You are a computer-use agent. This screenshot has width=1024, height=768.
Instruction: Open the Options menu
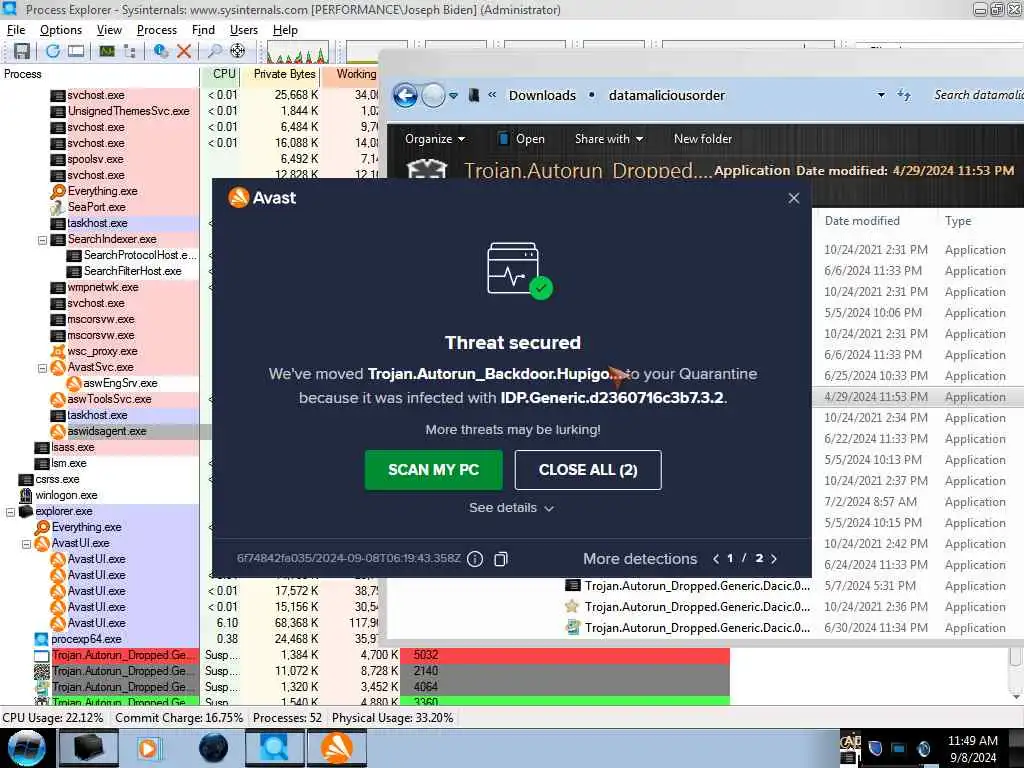tap(61, 30)
